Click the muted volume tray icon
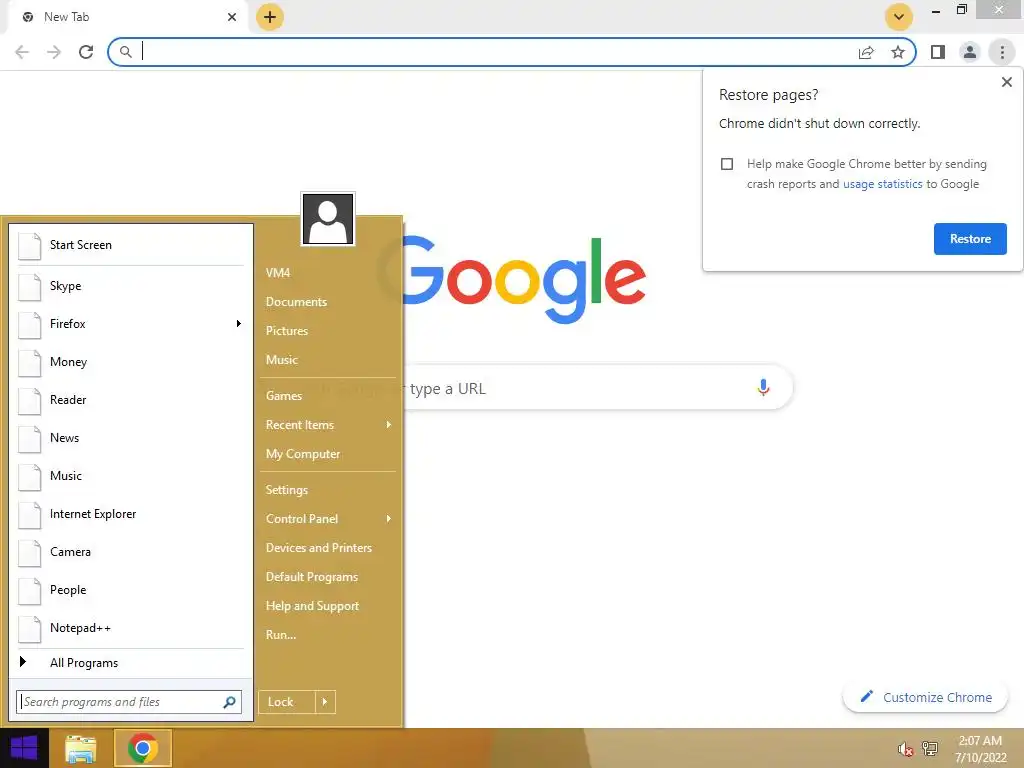Viewport: 1024px width, 768px height. [x=905, y=749]
